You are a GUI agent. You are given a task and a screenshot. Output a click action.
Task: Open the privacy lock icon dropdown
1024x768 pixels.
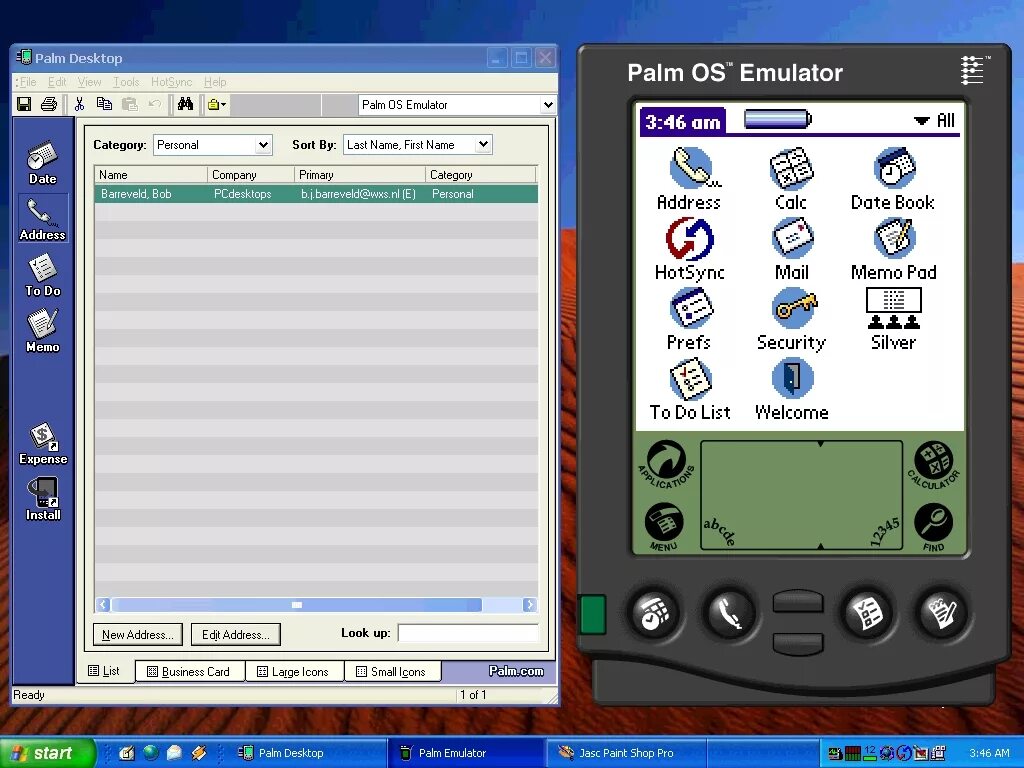coord(217,104)
